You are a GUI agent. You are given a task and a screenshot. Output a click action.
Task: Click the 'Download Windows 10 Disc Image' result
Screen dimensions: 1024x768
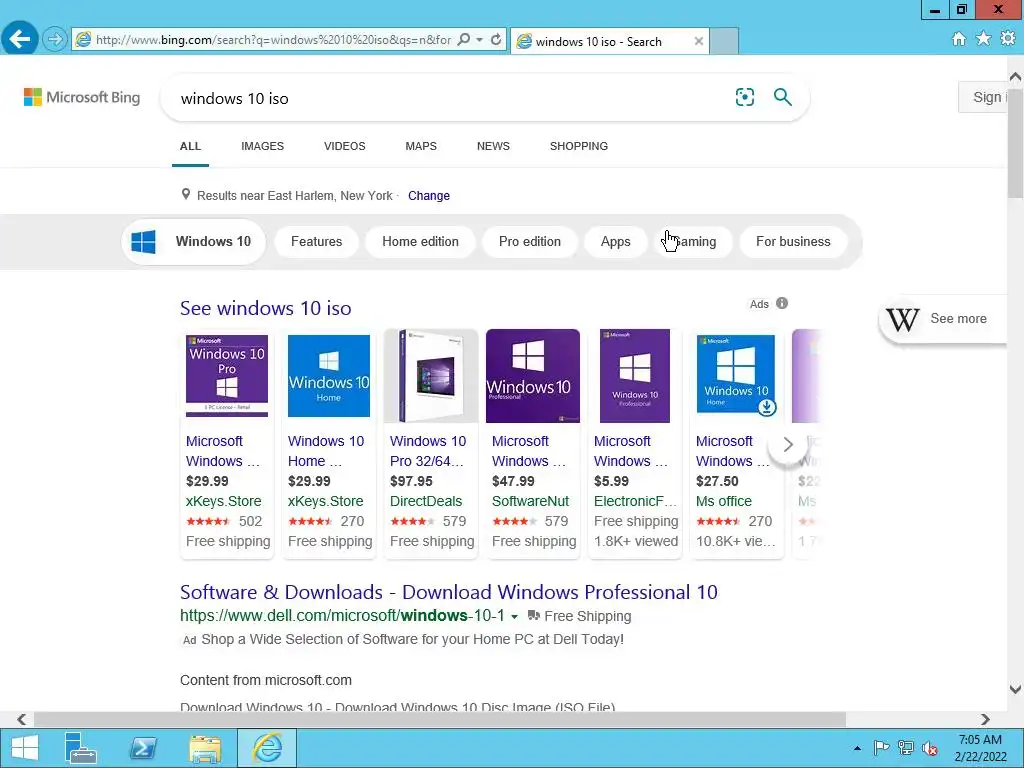(397, 707)
